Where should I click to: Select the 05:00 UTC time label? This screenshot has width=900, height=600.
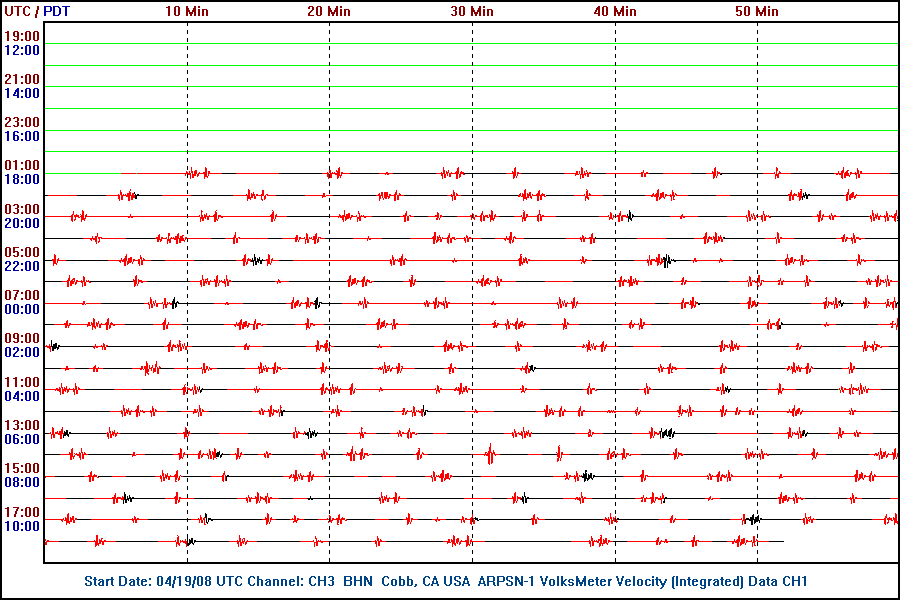22,252
